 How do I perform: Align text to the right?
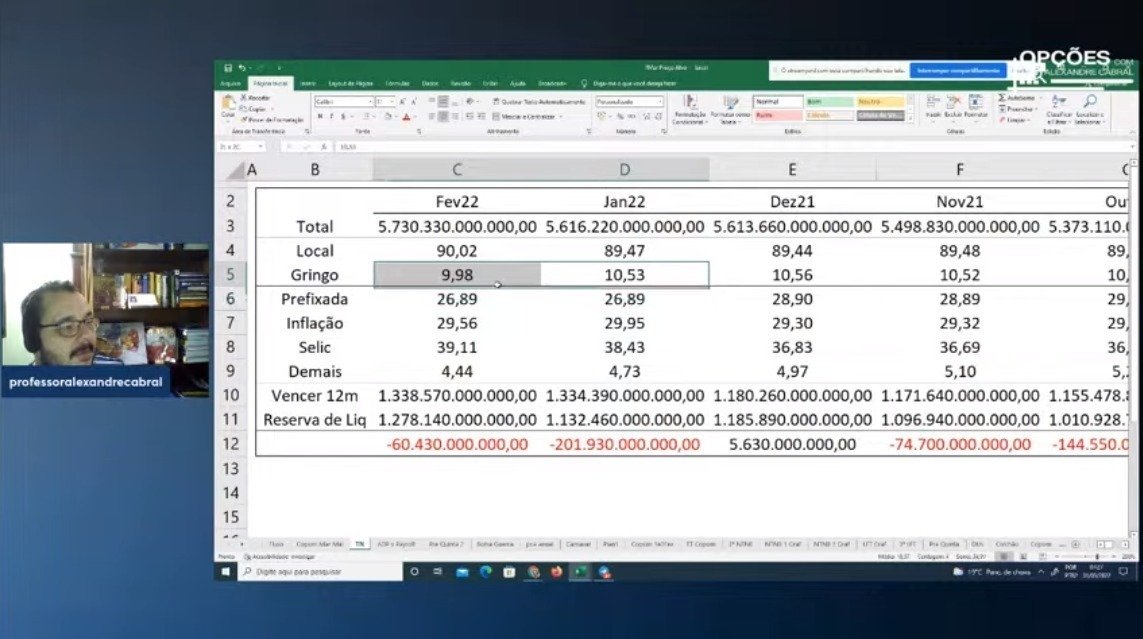point(455,117)
